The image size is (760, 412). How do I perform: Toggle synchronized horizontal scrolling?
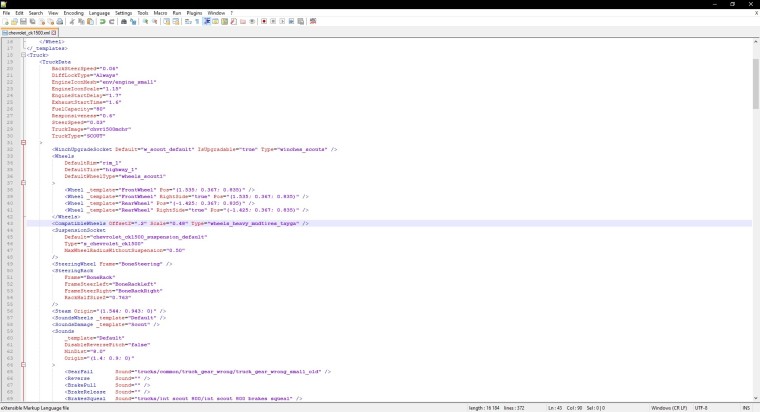click(x=175, y=21)
